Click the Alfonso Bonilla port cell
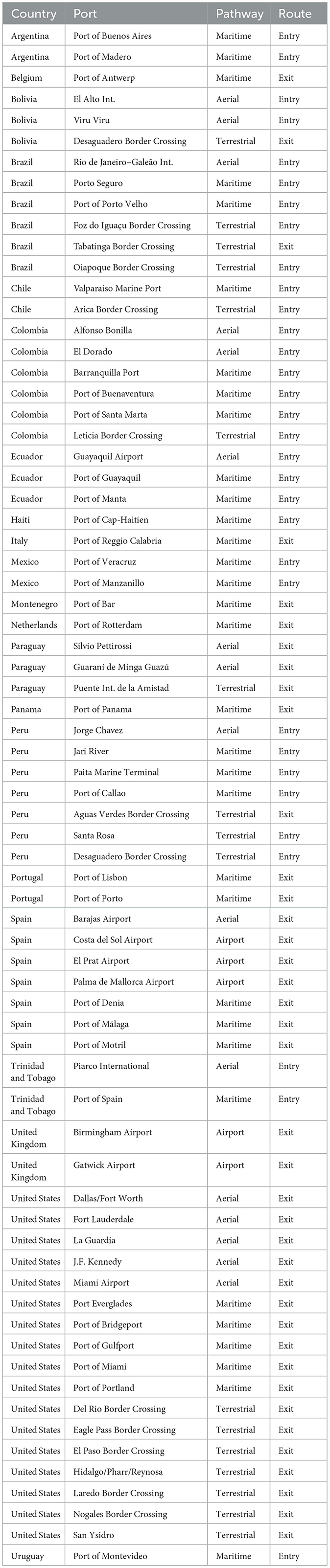This screenshot has width=330, height=1568. coord(103,331)
